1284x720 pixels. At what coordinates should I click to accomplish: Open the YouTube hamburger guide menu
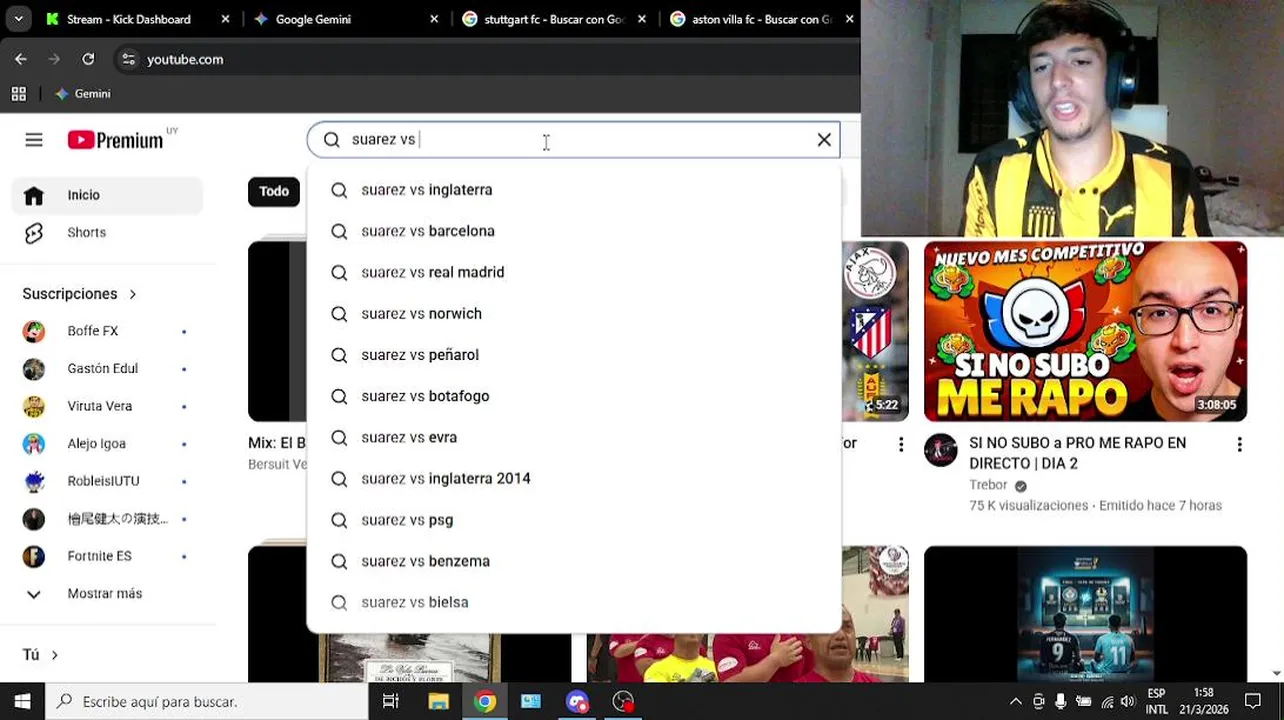tap(34, 140)
